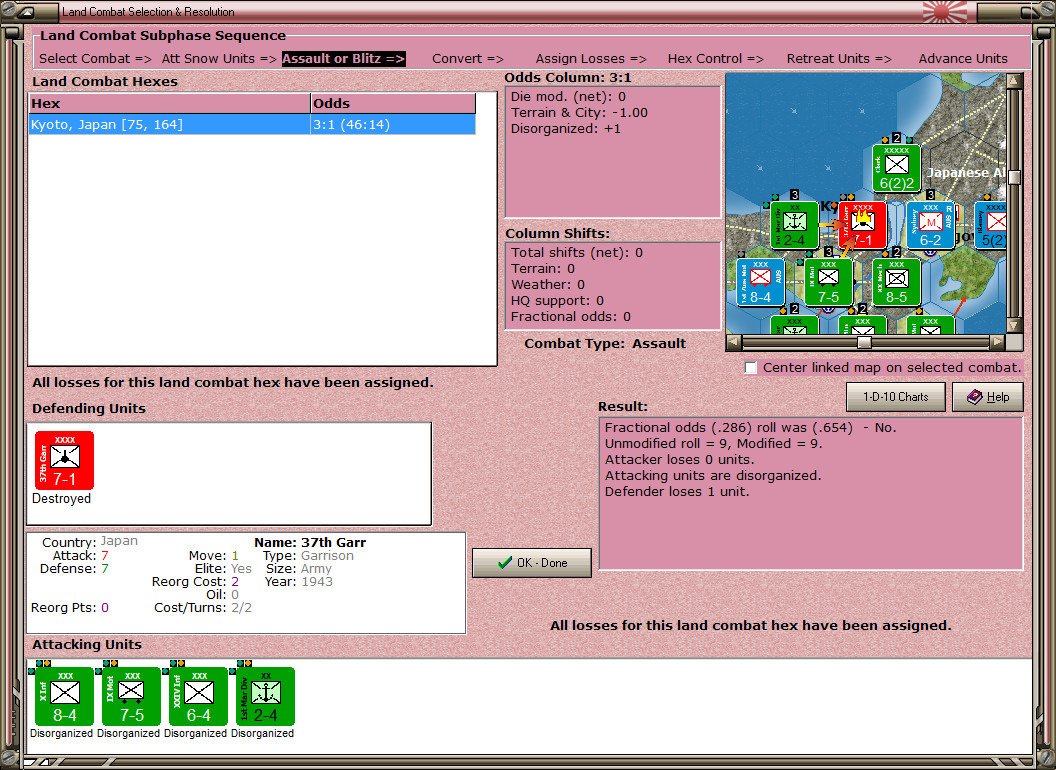Viewport: 1056px width, 770px height.
Task: Click the OK - Done button
Action: (532, 563)
